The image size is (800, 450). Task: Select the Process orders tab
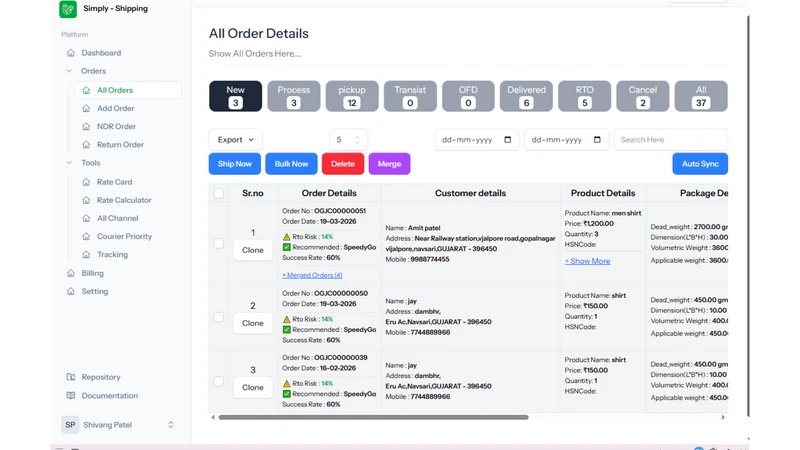pyautogui.click(x=294, y=96)
